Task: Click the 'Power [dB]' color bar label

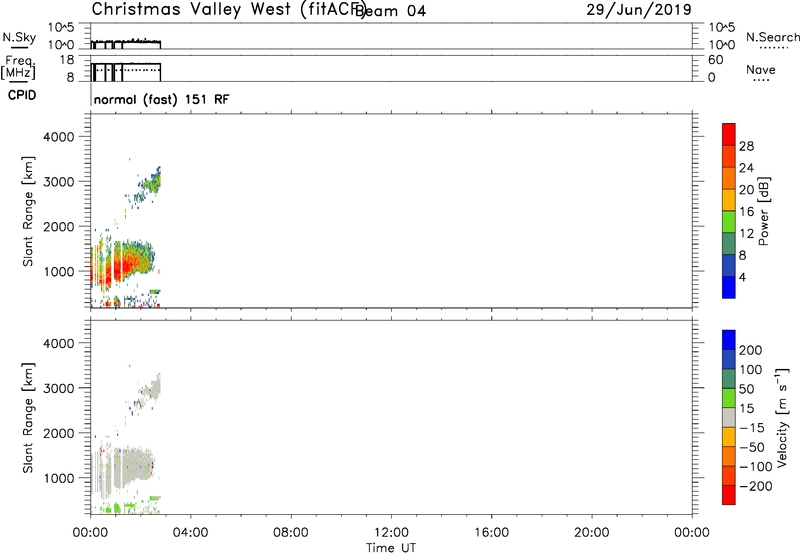Action: pos(763,211)
